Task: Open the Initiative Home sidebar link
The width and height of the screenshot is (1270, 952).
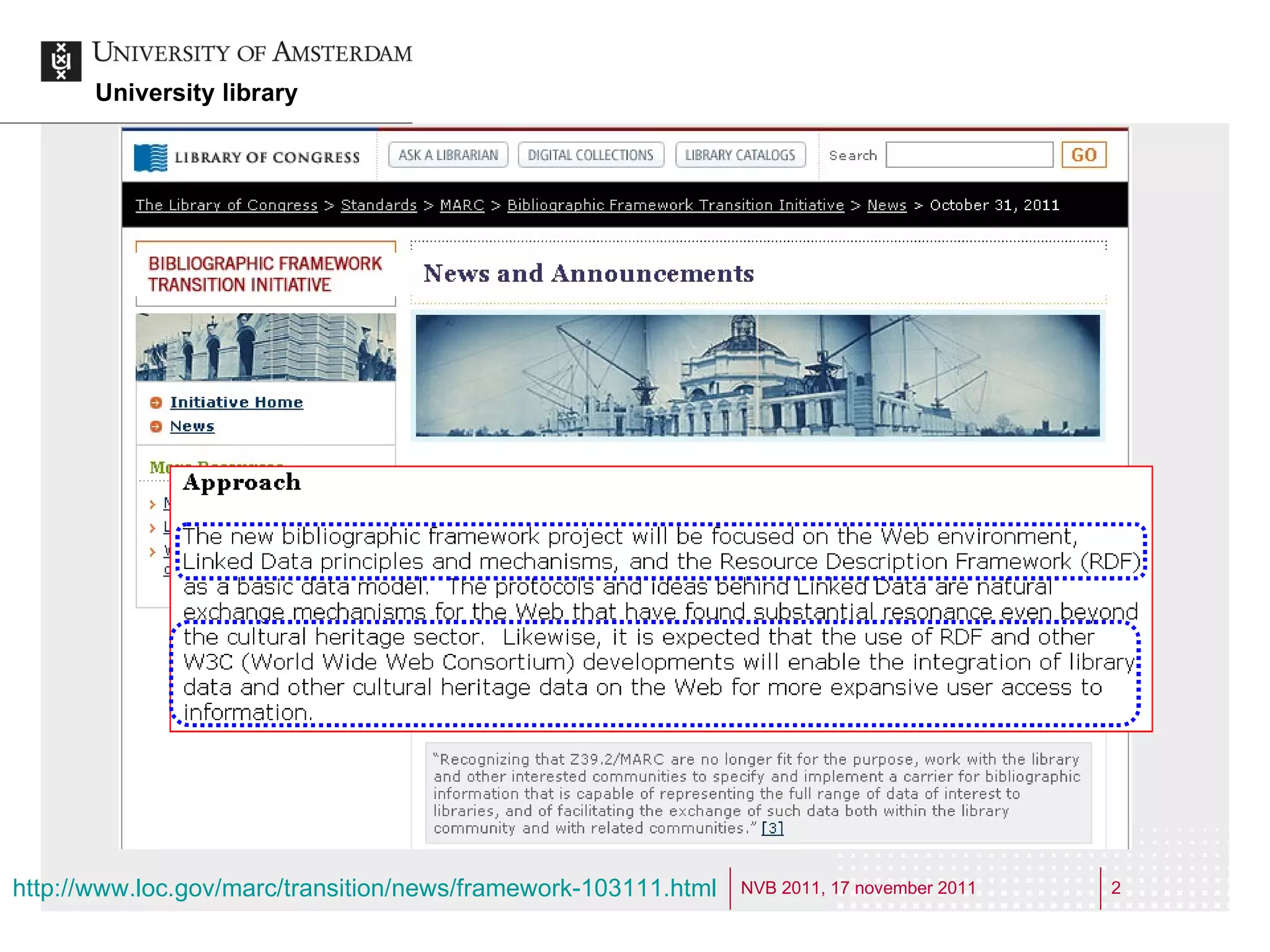Action: click(x=236, y=402)
